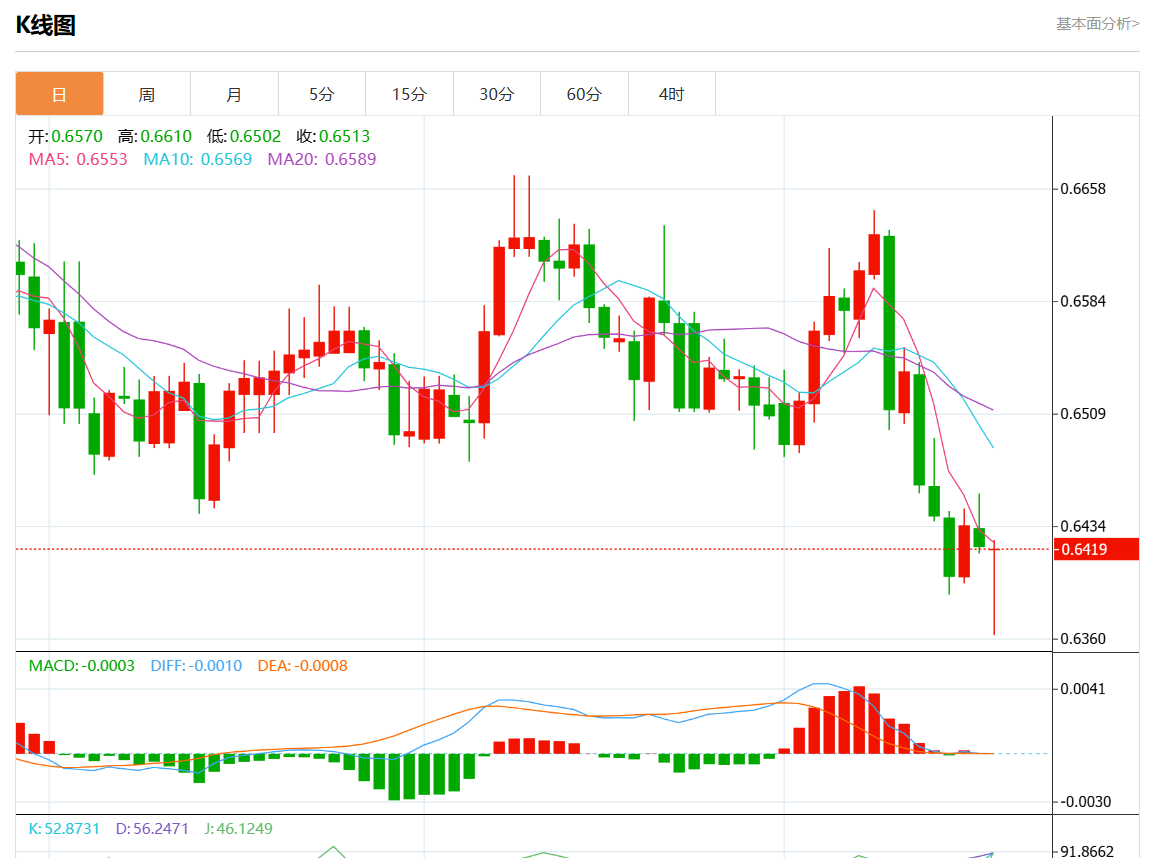1172x858 pixels.
Task: Choose the 60分 interval tab
Action: [x=584, y=94]
